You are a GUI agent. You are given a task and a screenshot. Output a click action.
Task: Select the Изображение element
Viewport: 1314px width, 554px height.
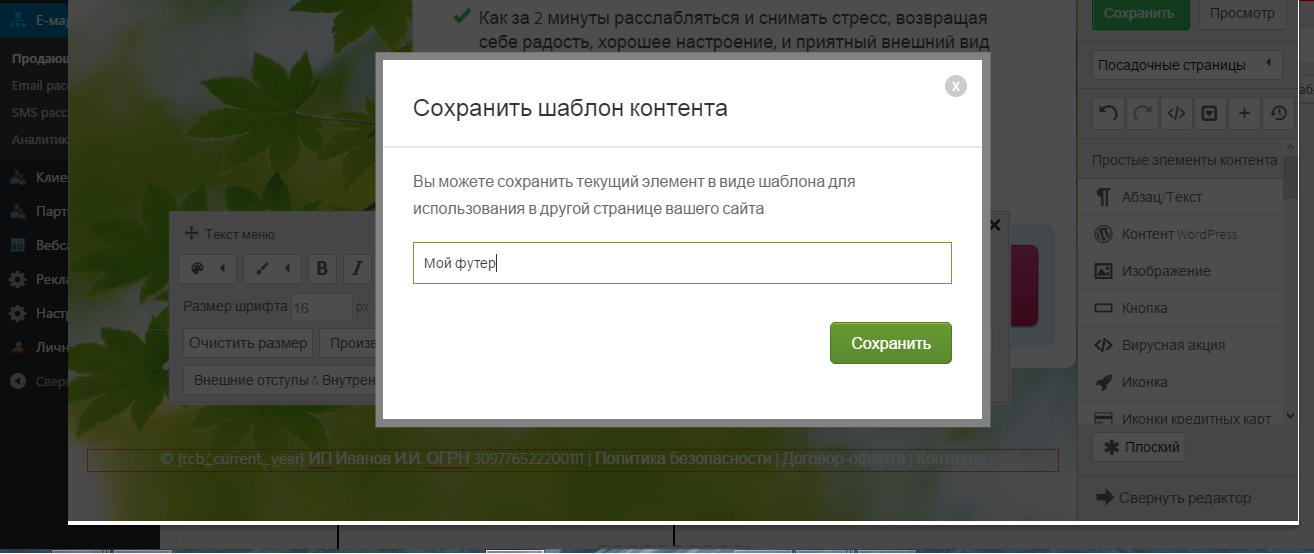tap(1180, 271)
